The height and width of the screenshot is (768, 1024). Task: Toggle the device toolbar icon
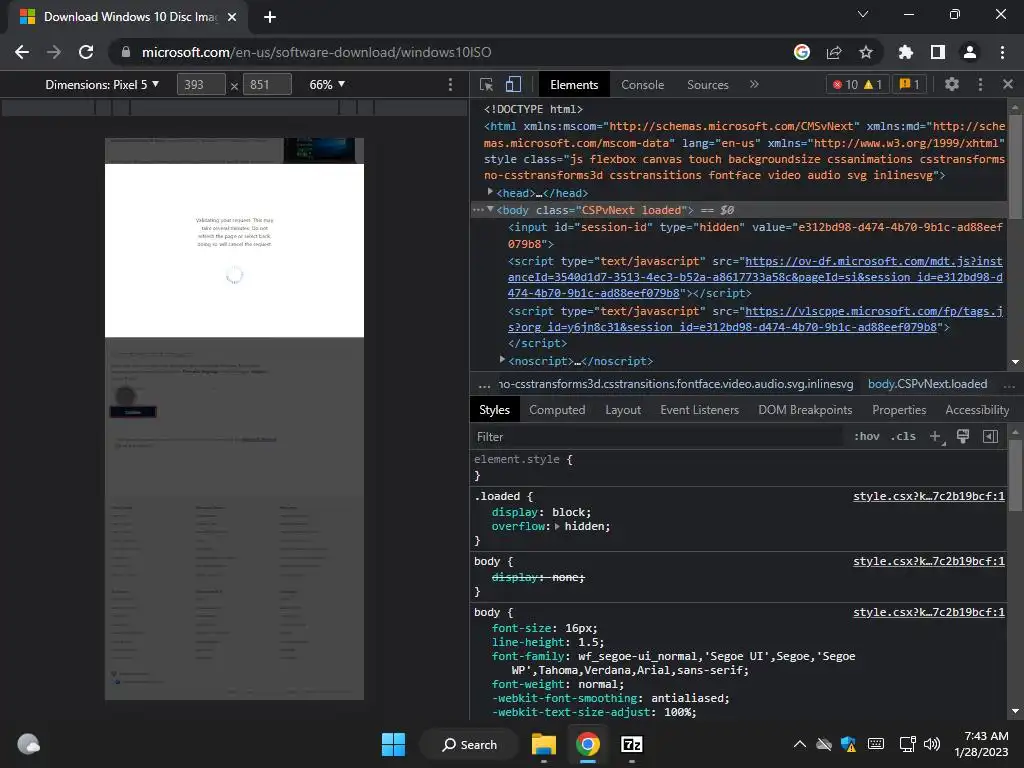513,84
